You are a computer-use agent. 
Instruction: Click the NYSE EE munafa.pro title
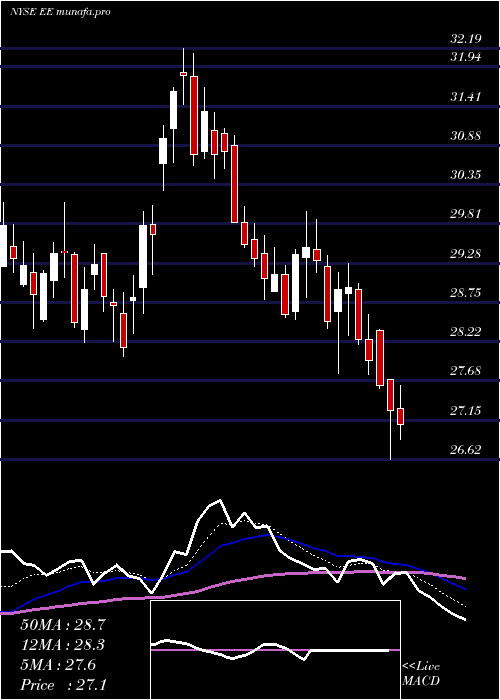(x=60, y=12)
